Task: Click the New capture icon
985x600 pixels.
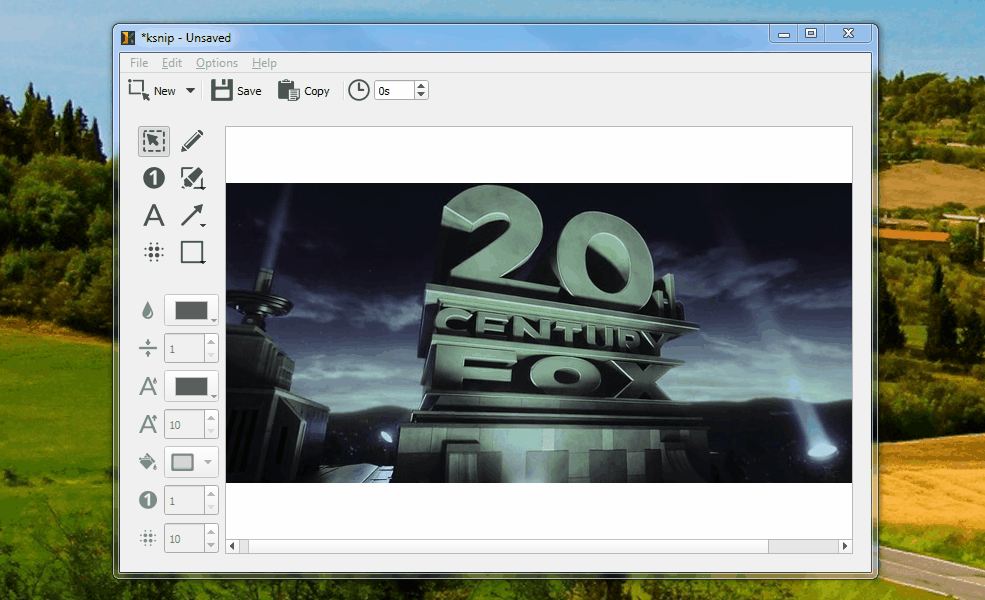Action: 139,90
